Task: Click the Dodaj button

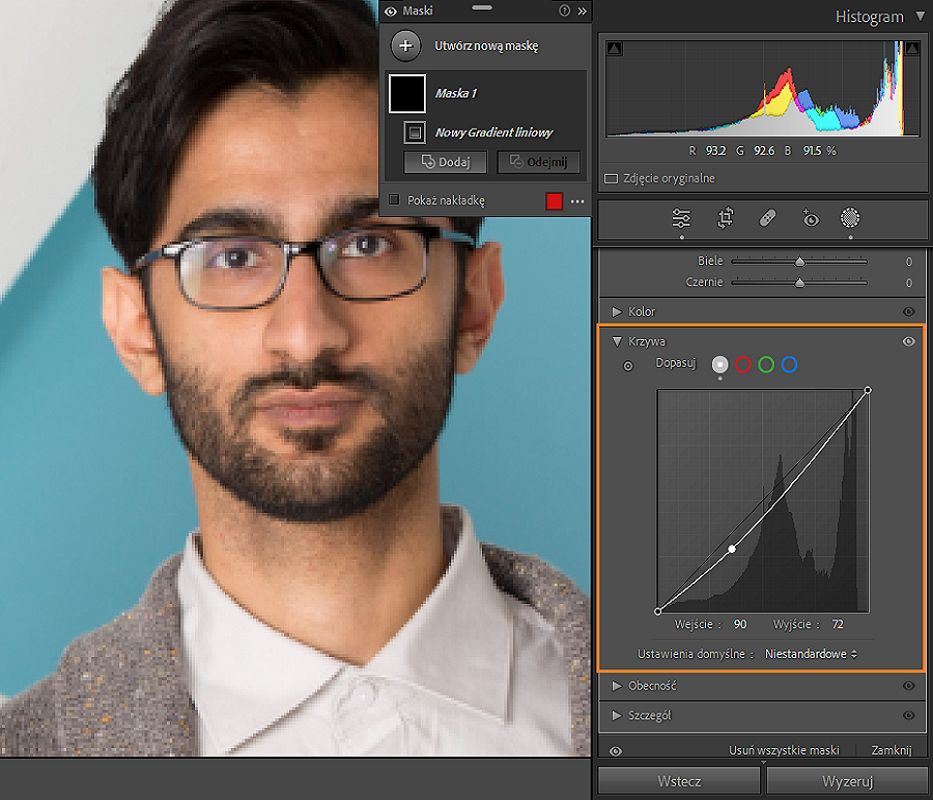Action: click(445, 162)
